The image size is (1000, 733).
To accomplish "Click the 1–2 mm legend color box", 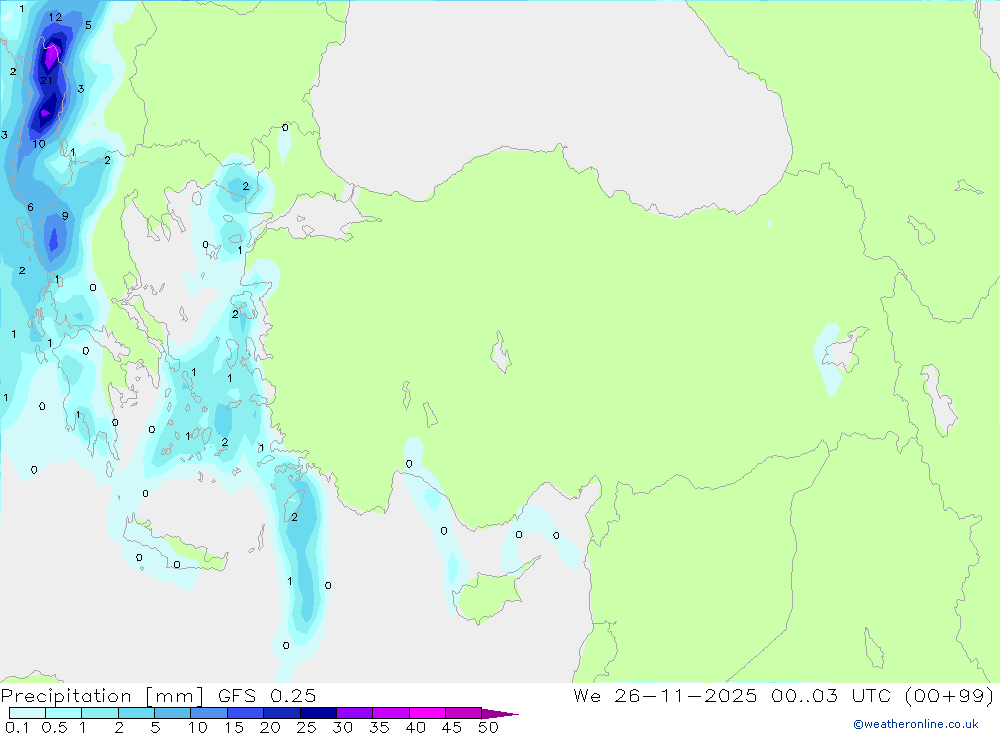I will (100, 713).
